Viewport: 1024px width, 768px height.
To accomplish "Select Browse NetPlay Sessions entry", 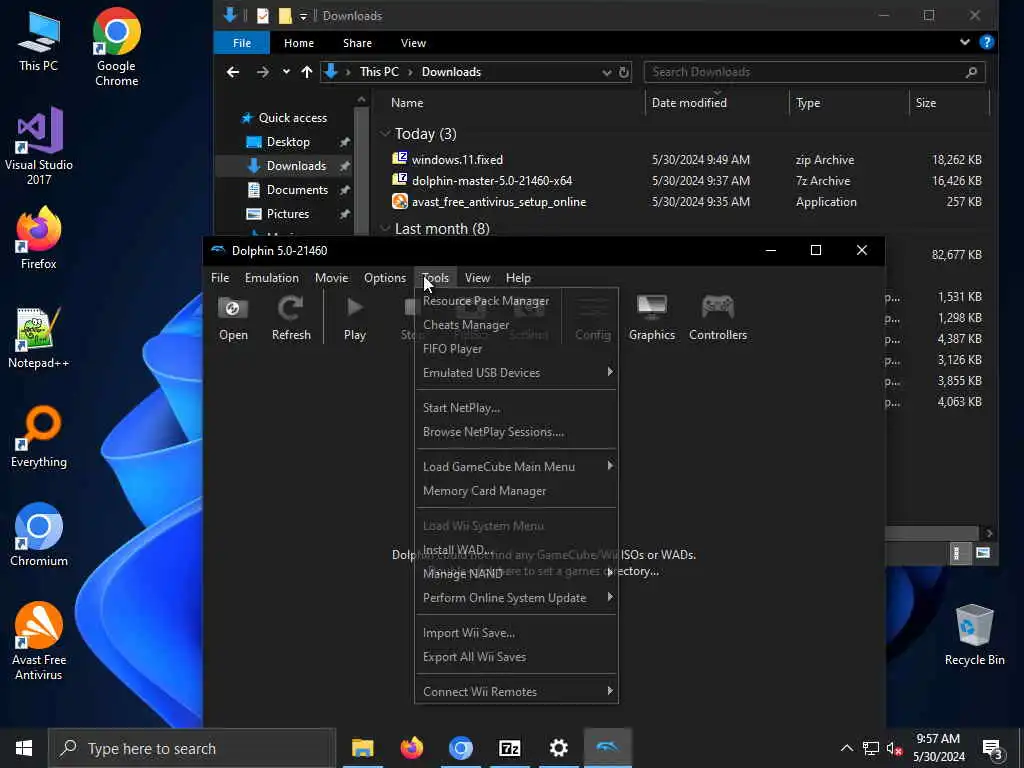I will [x=516, y=432].
